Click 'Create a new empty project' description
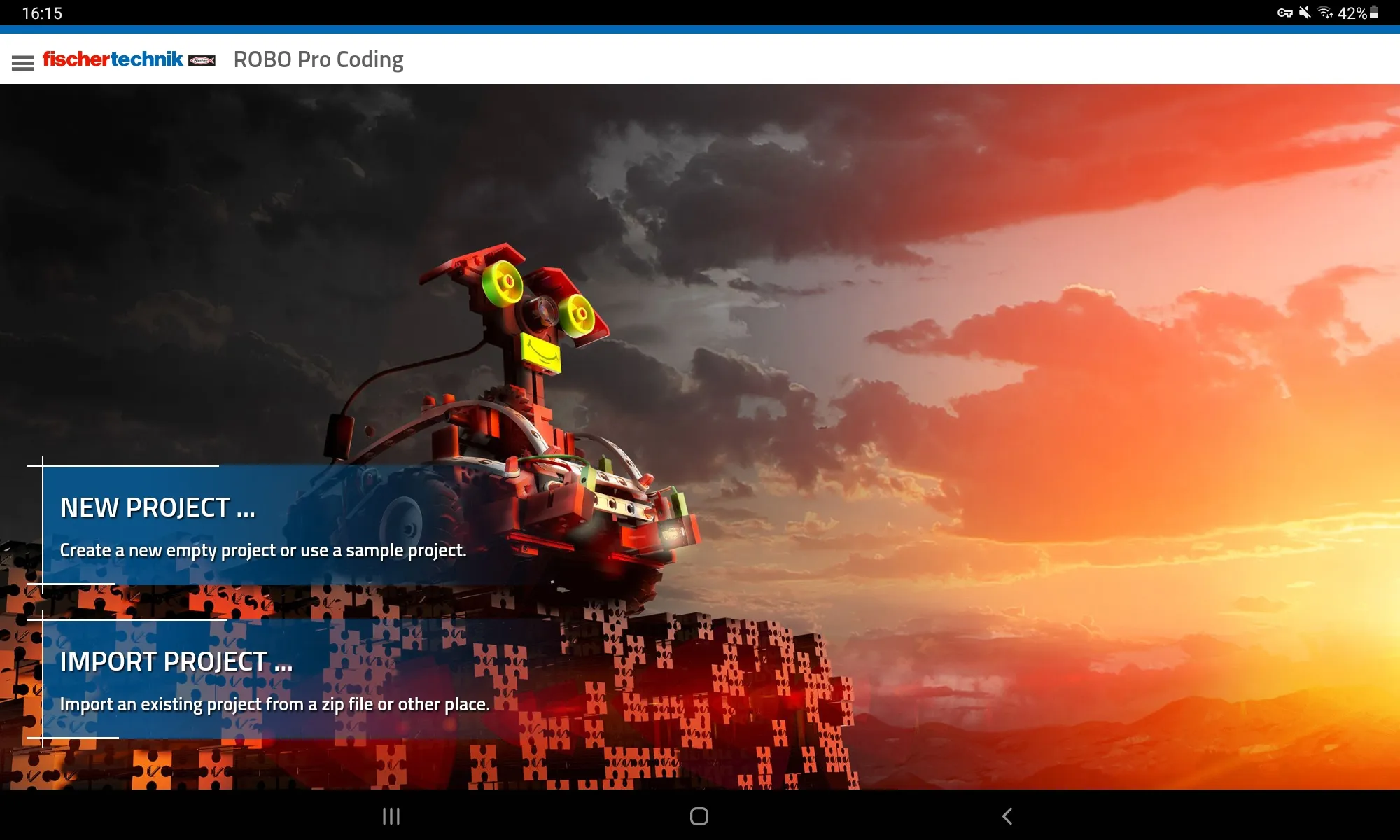 pos(263,550)
